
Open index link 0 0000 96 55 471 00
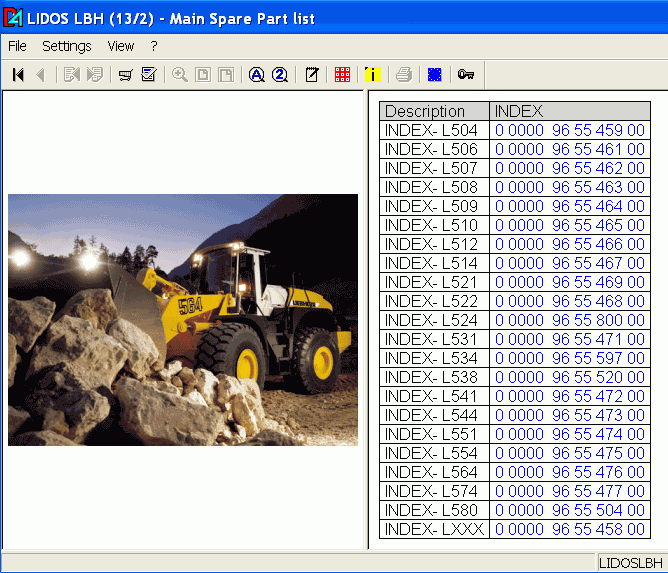pyautogui.click(x=570, y=340)
